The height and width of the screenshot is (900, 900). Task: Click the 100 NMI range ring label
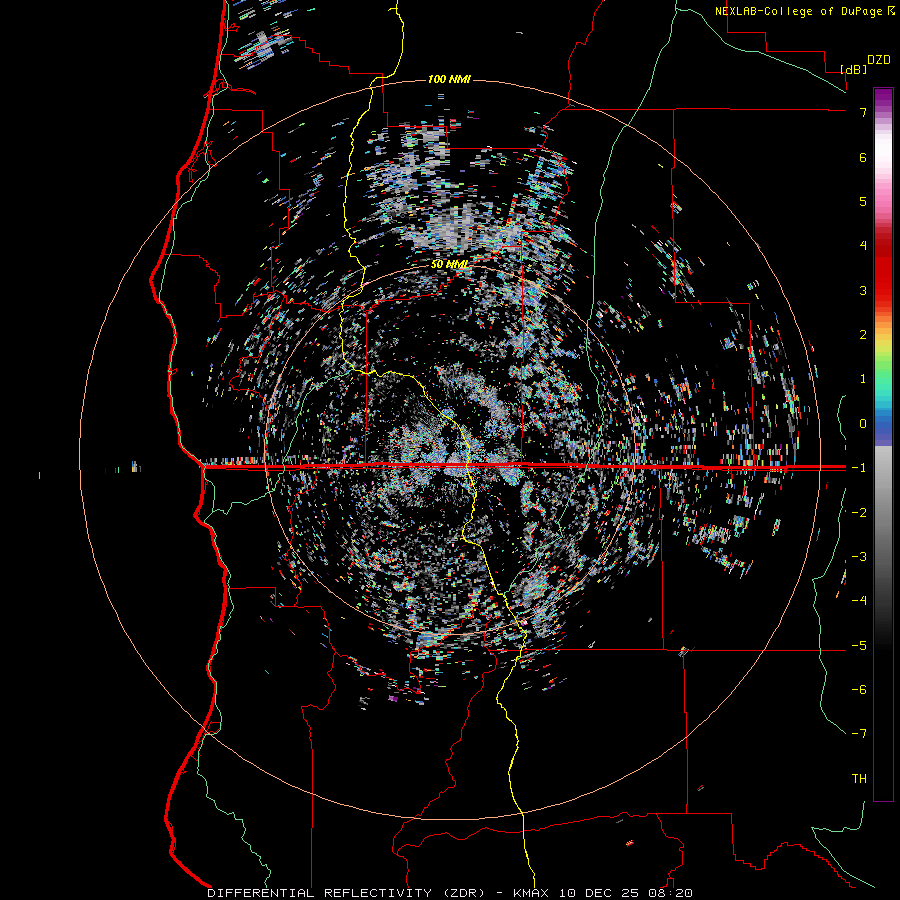449,79
